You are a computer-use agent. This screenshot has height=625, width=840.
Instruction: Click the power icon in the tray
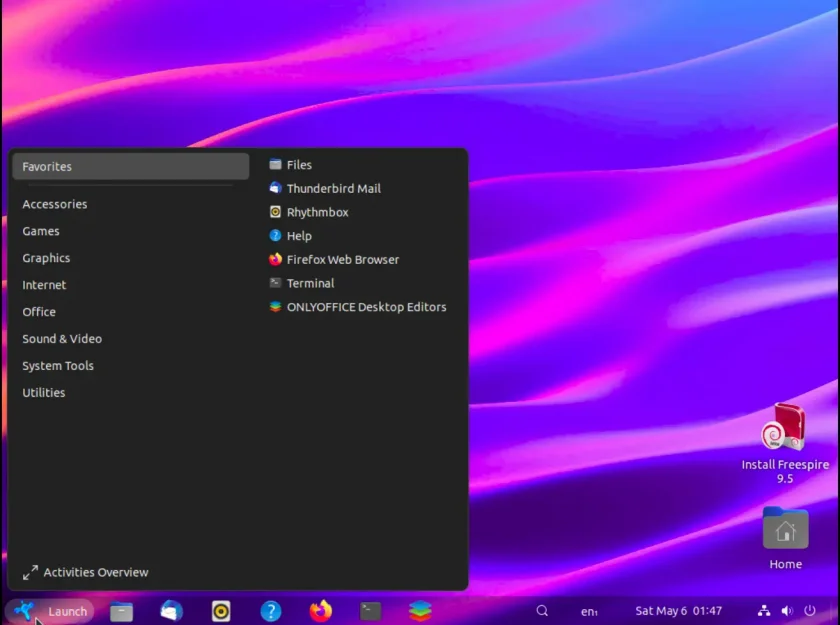810,611
